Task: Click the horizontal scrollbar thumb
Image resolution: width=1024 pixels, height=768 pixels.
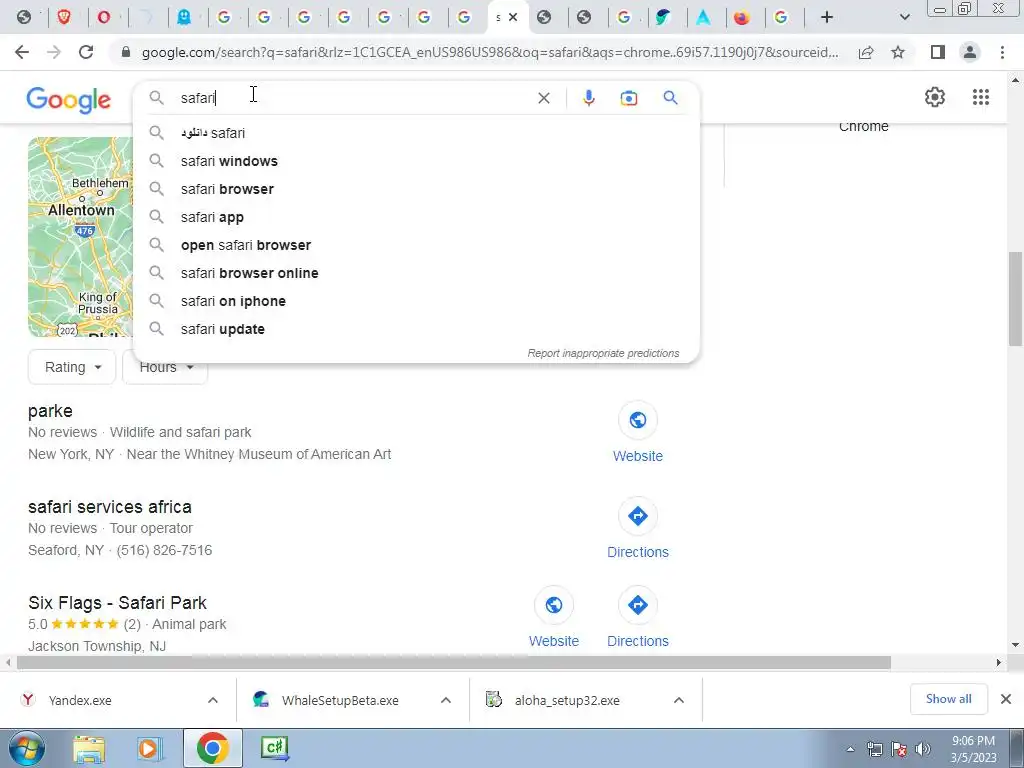Action: [x=454, y=663]
